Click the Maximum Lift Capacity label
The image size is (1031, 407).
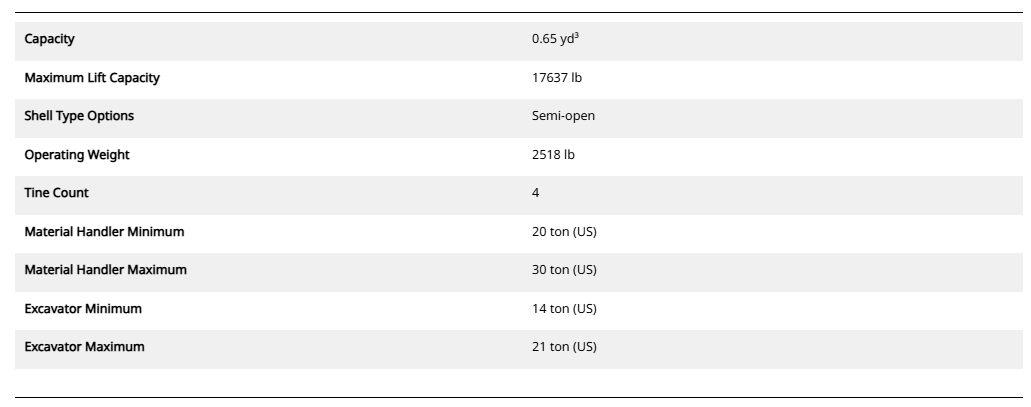click(x=92, y=77)
